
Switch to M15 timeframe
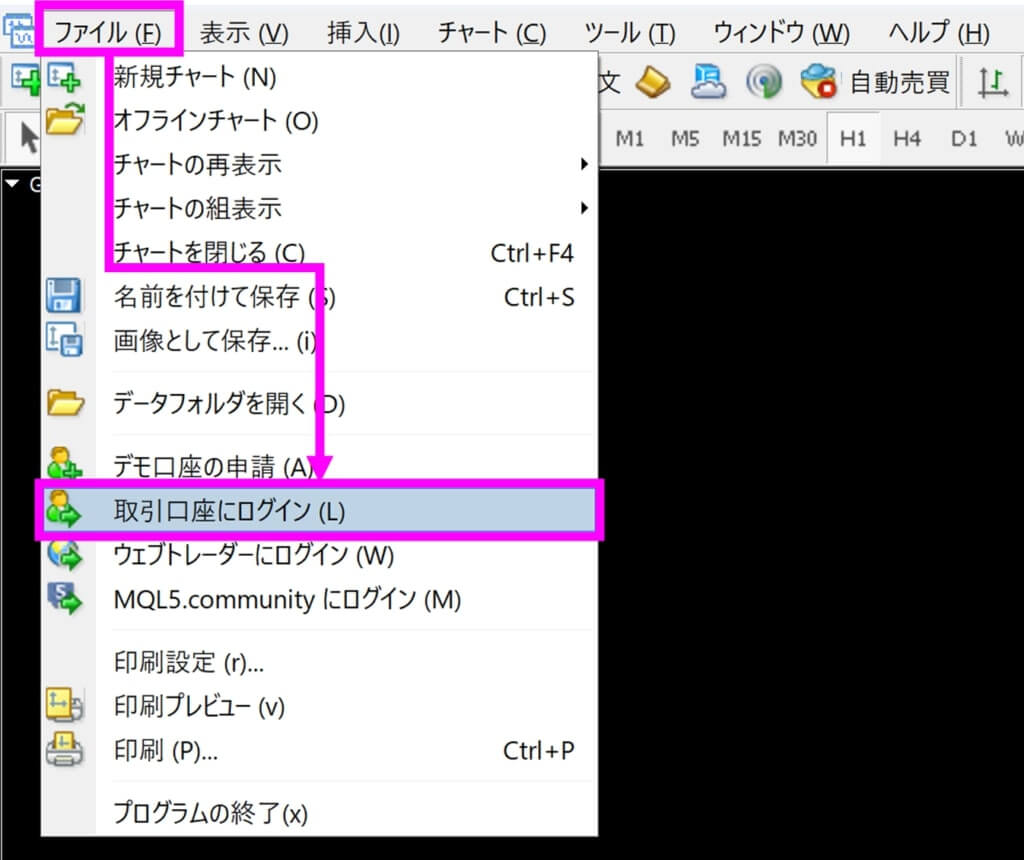(741, 138)
